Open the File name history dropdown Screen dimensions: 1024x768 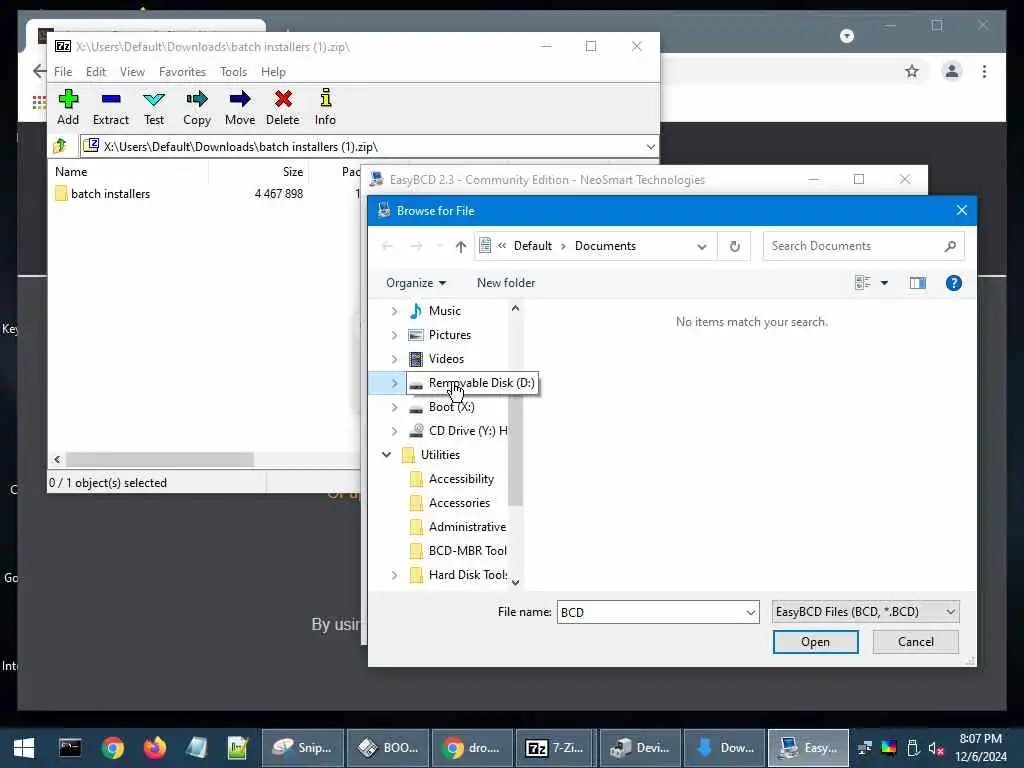pos(750,613)
